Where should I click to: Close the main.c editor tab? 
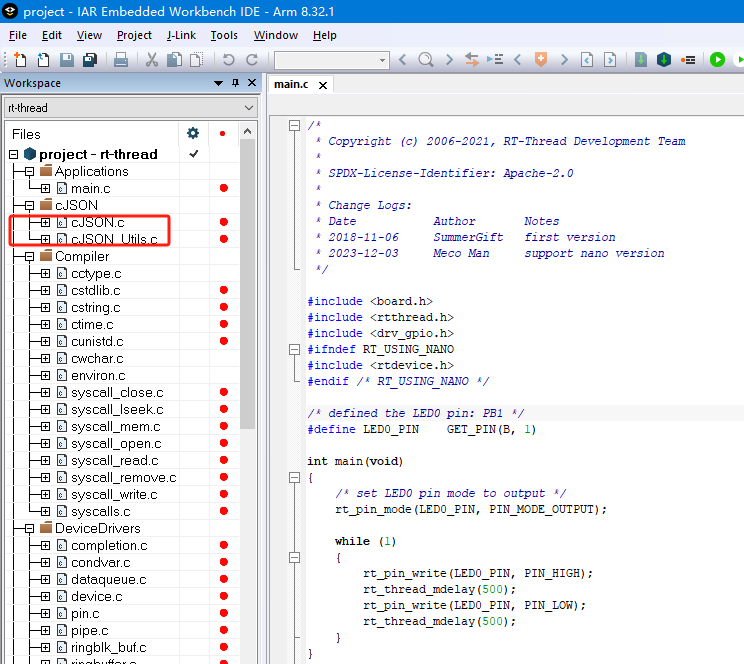(x=323, y=85)
